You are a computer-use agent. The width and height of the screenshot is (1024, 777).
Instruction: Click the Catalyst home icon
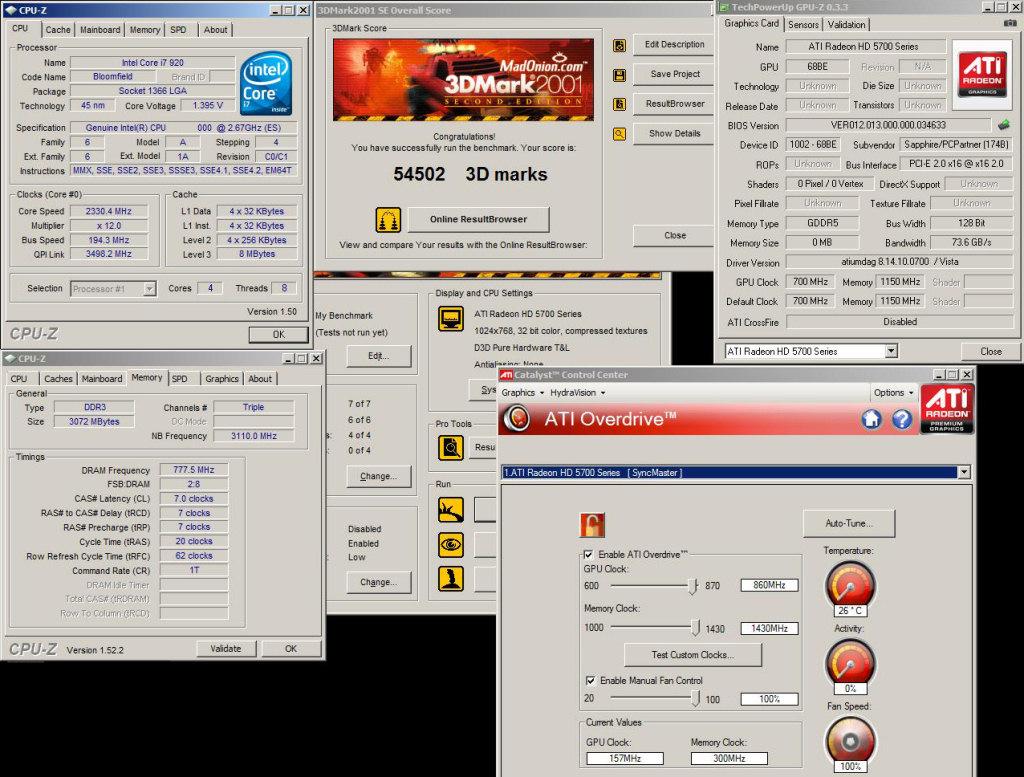[x=871, y=419]
